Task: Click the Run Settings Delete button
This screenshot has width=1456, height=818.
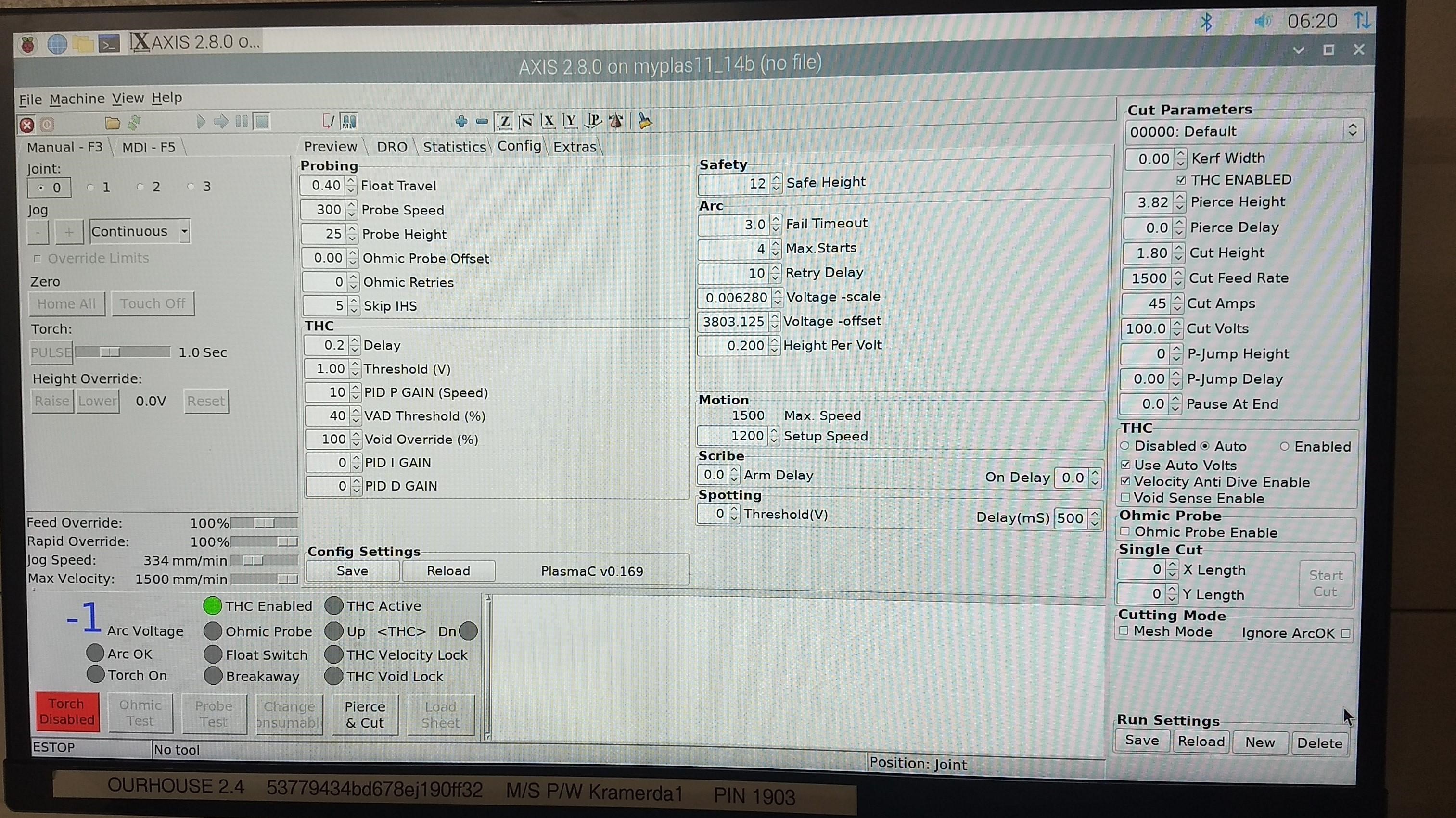Action: [x=1320, y=743]
